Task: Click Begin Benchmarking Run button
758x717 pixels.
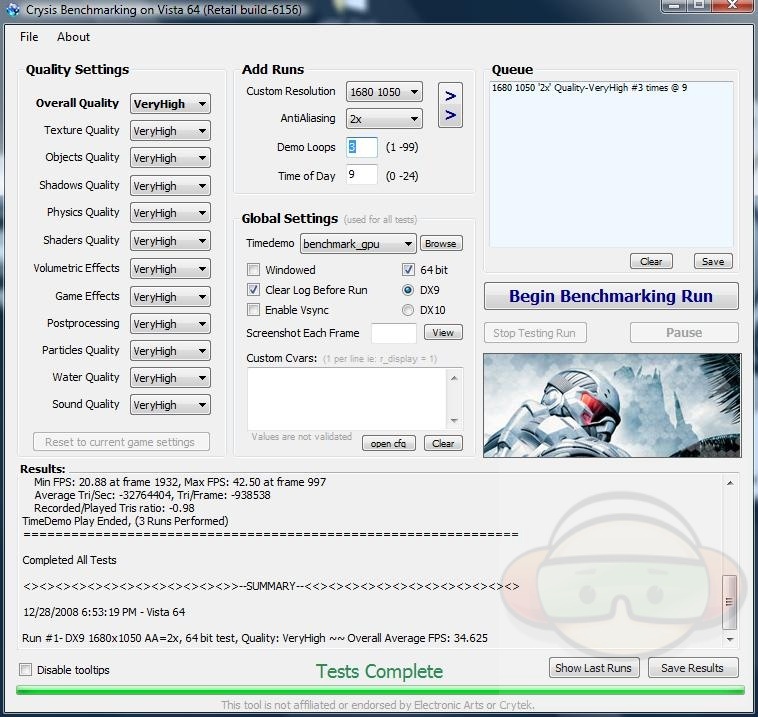Action: pos(610,296)
